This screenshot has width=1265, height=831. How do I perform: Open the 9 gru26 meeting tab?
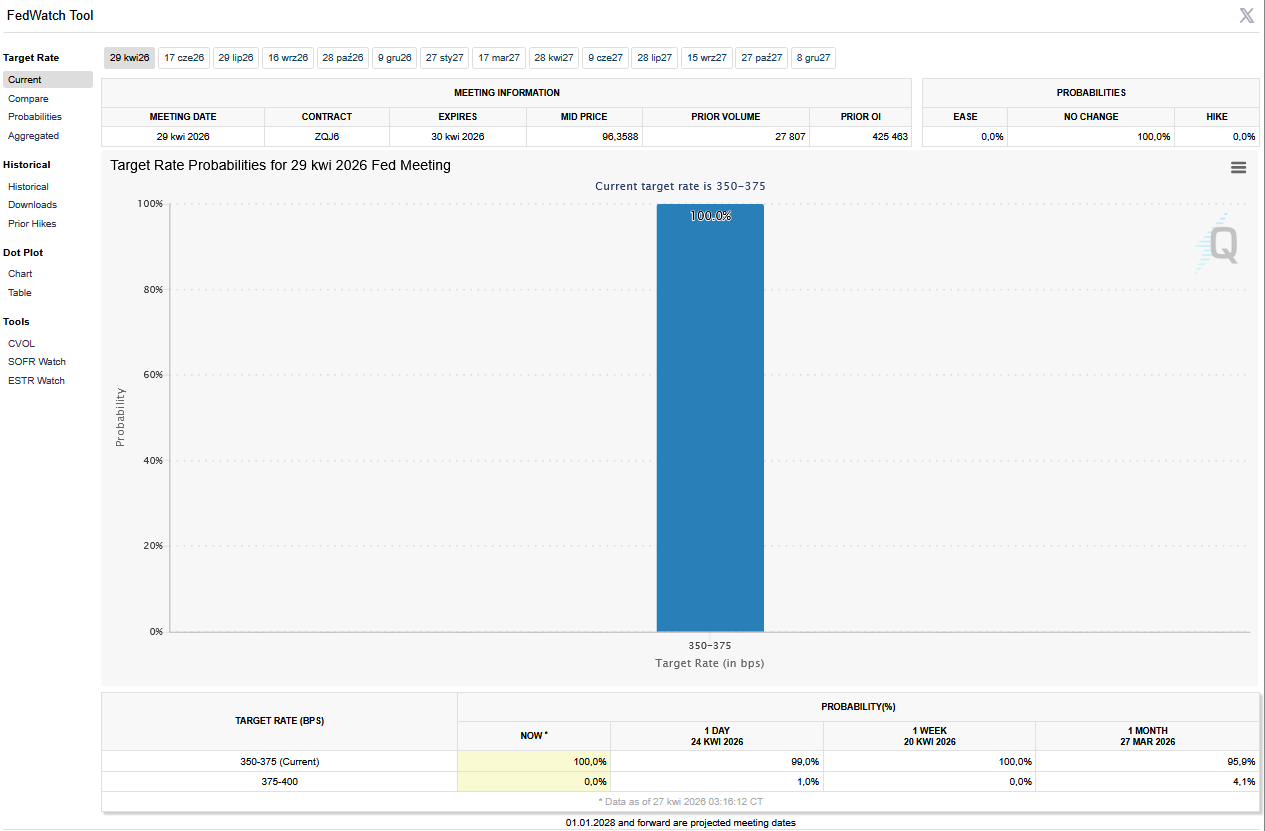click(394, 58)
